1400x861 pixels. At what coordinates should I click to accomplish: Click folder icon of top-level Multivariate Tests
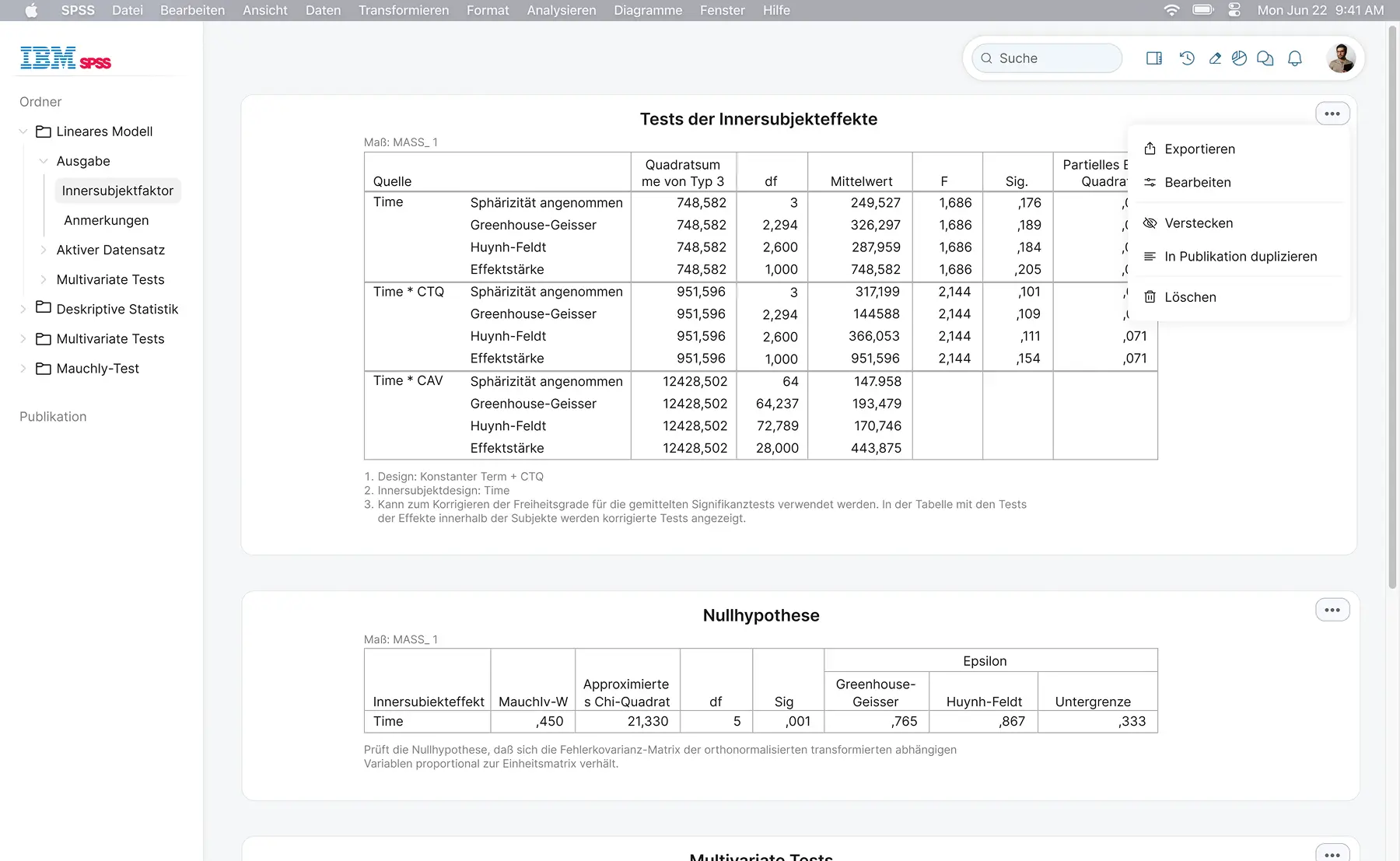[44, 339]
